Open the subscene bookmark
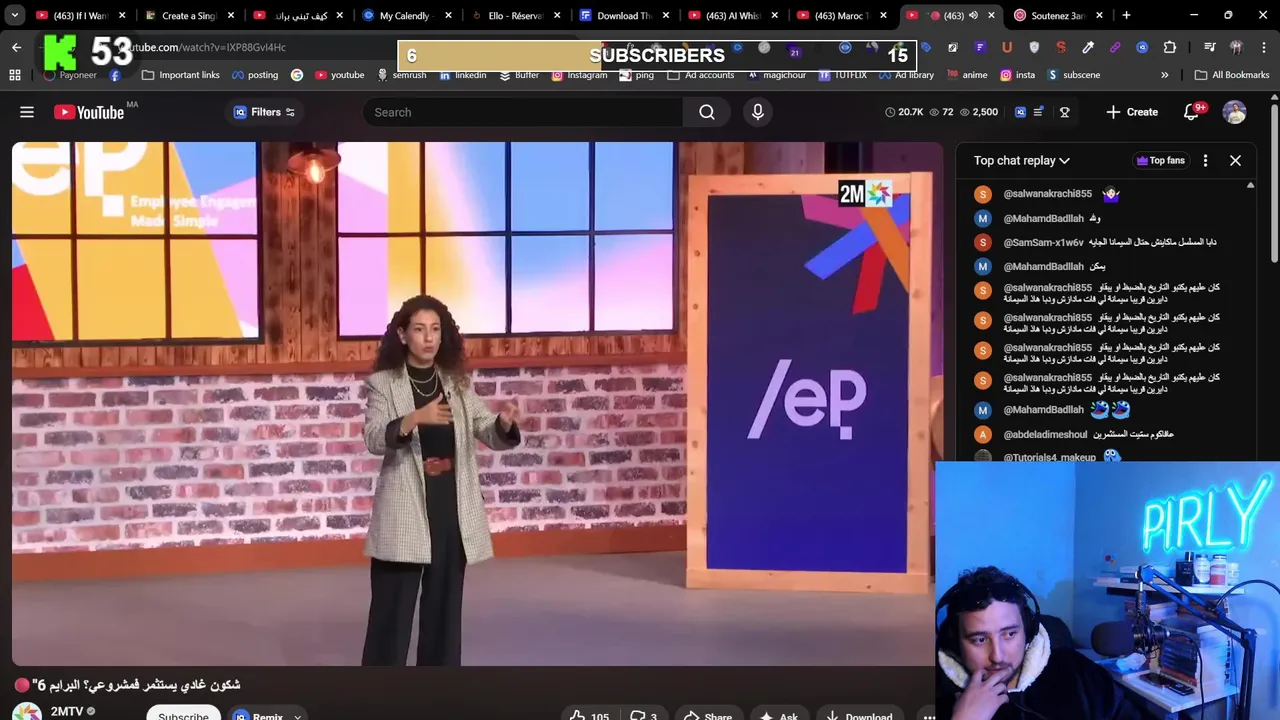The width and height of the screenshot is (1280, 720). pyautogui.click(x=1073, y=75)
